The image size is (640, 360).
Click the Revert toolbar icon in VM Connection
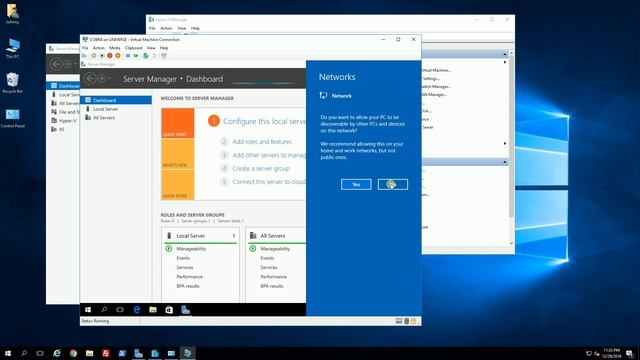click(154, 56)
